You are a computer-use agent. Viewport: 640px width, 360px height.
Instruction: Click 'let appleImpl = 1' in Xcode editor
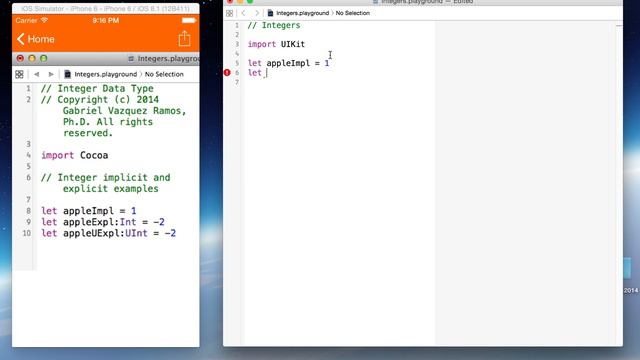coord(288,63)
